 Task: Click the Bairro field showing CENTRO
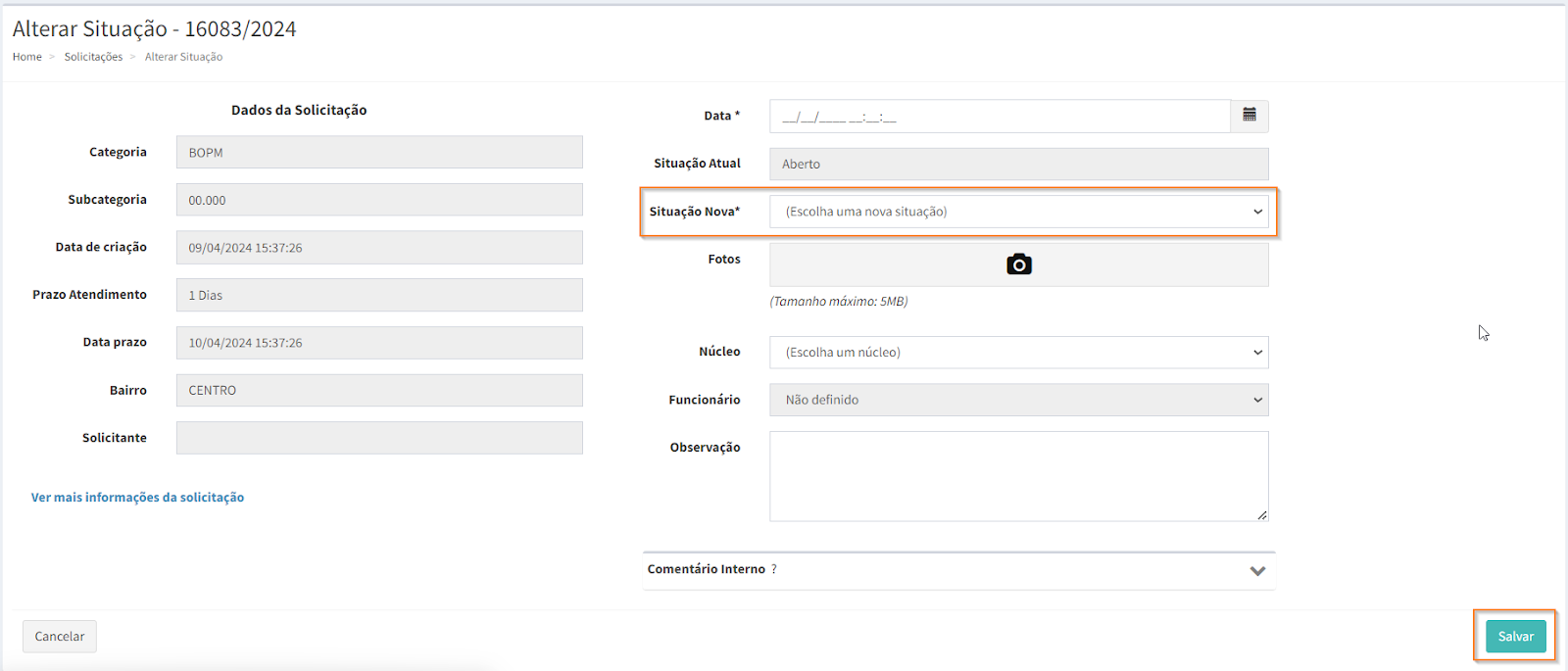379,390
